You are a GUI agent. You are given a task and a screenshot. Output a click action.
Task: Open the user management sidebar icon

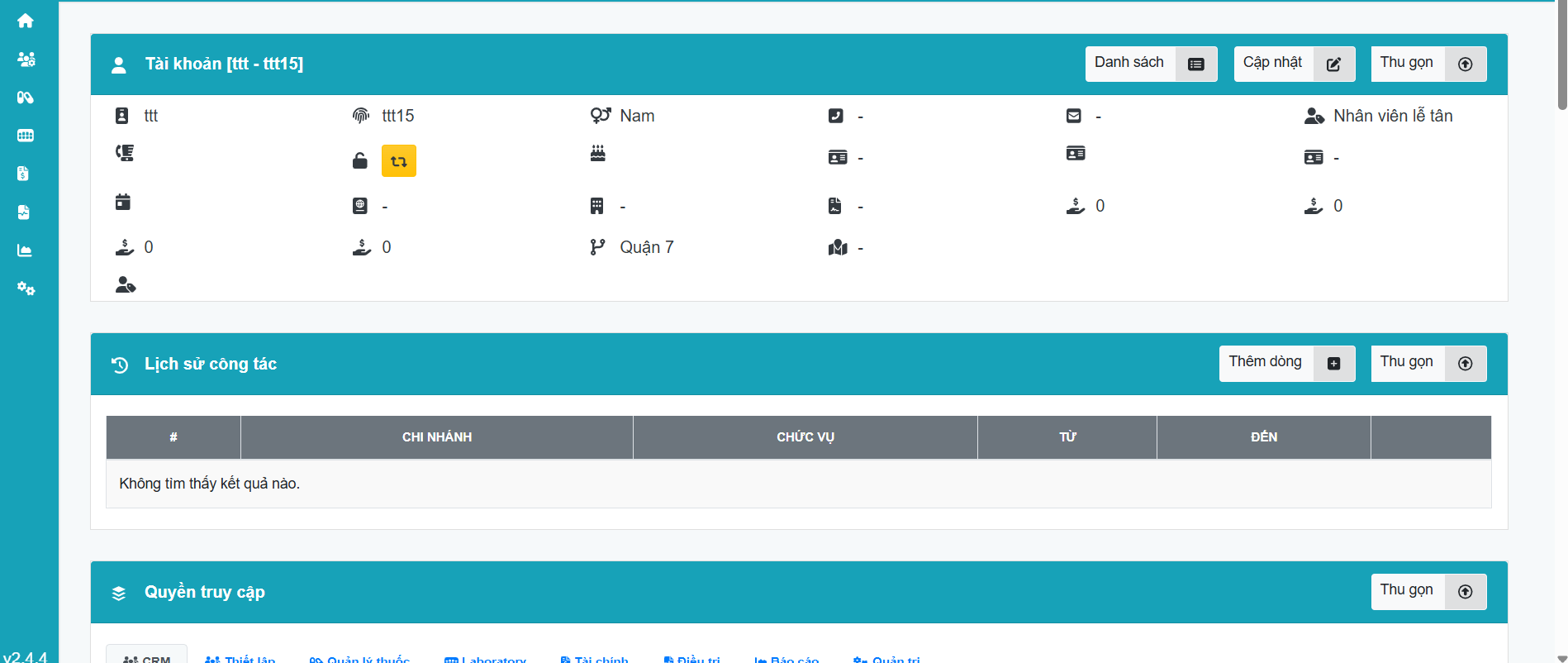click(26, 60)
